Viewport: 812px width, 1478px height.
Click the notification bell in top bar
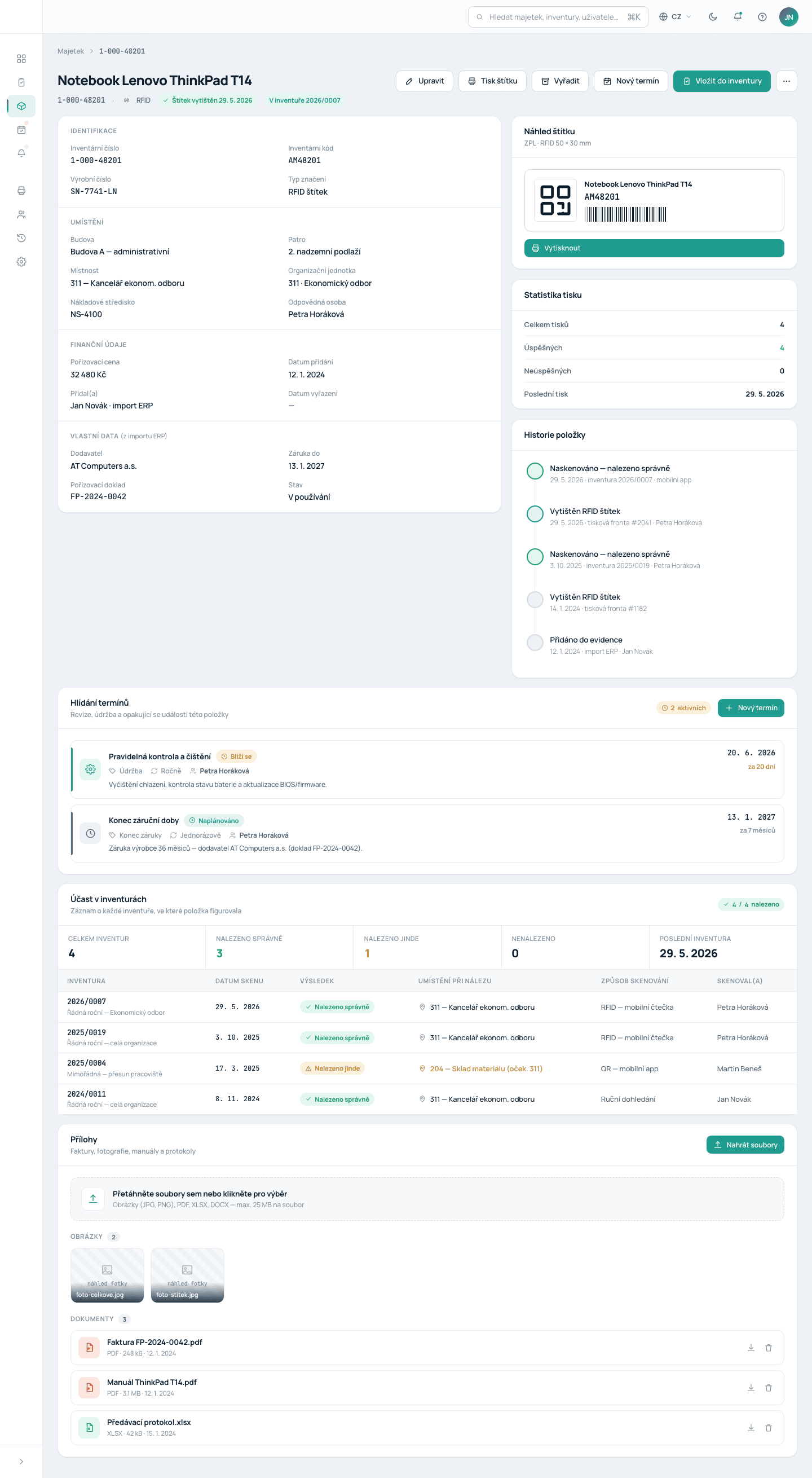point(738,16)
